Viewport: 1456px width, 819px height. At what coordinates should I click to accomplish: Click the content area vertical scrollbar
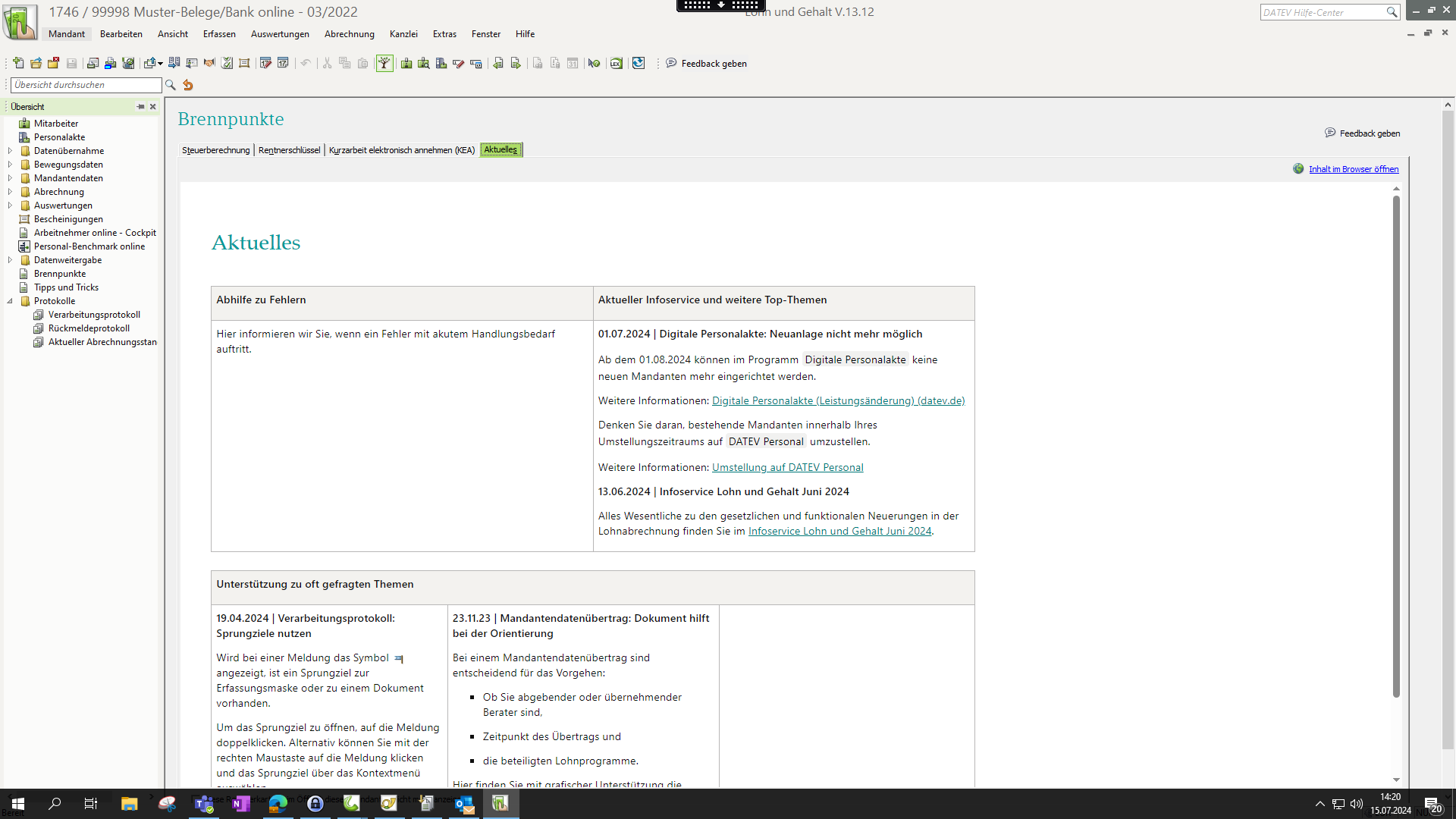[x=1395, y=447]
